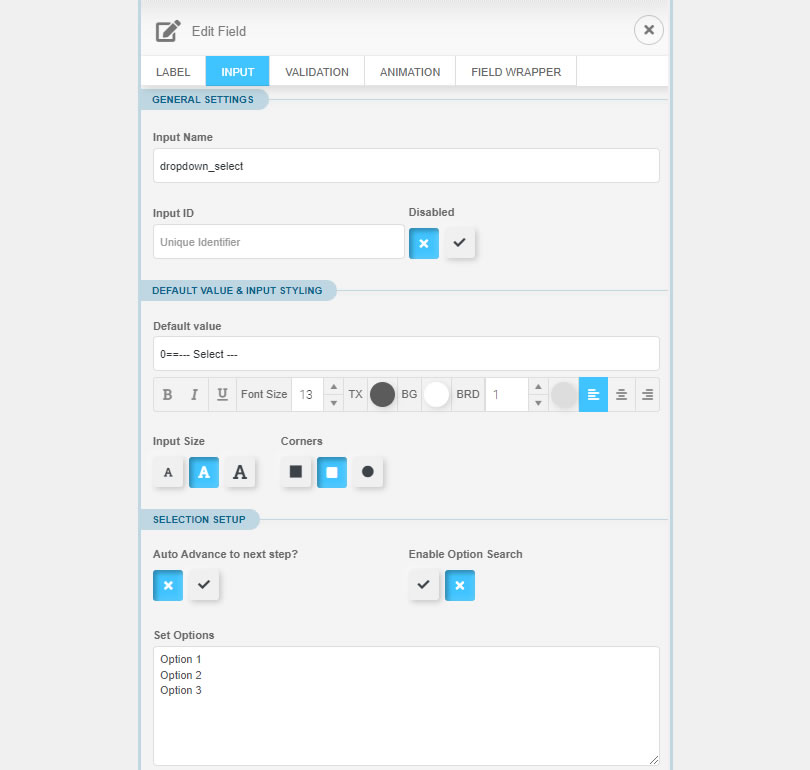Disable Auto Advance with X button

point(168,585)
